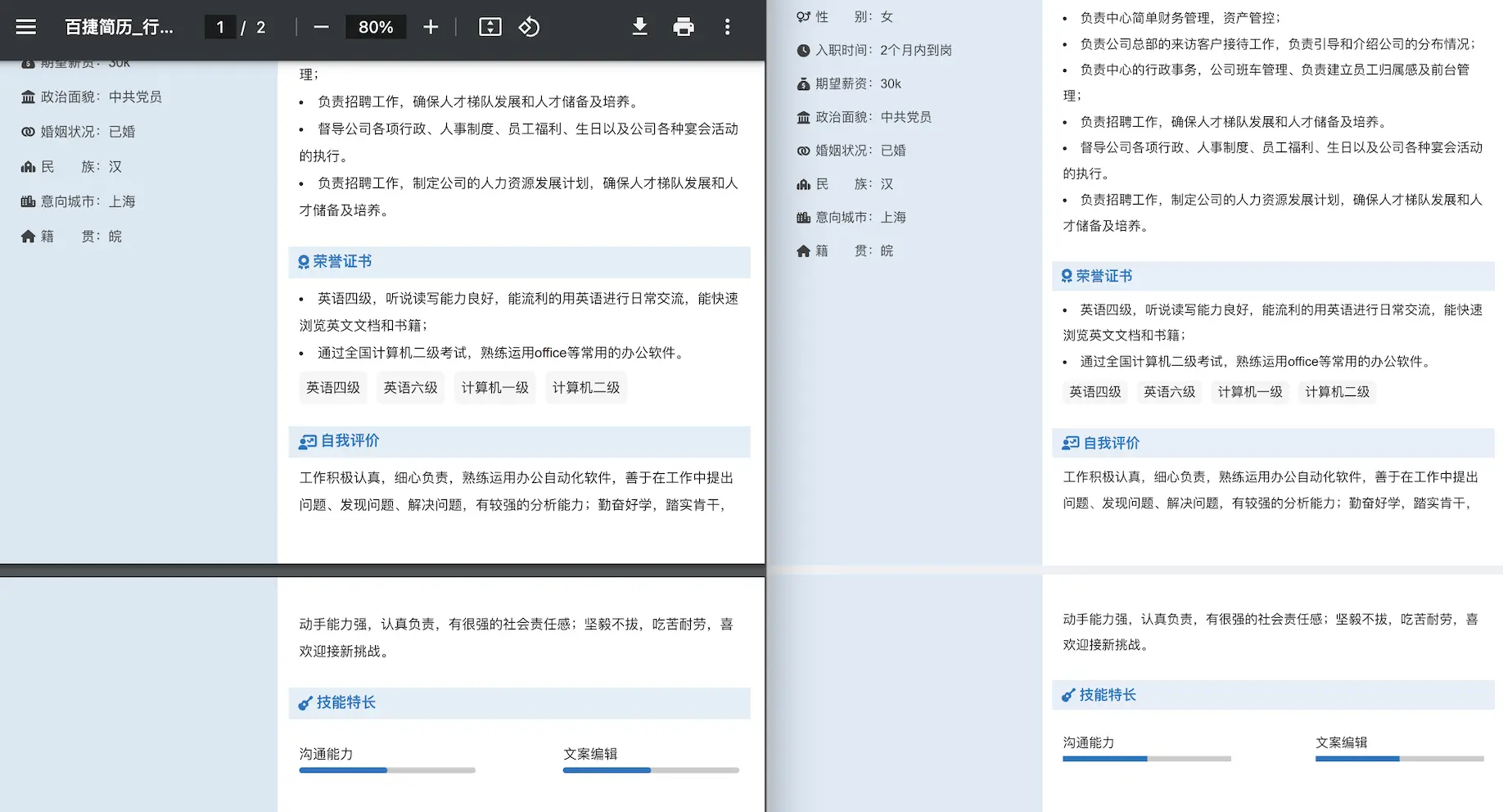Click the 文案编辑 skill bar in the PDF
This screenshot has width=1503, height=812.
(x=651, y=770)
